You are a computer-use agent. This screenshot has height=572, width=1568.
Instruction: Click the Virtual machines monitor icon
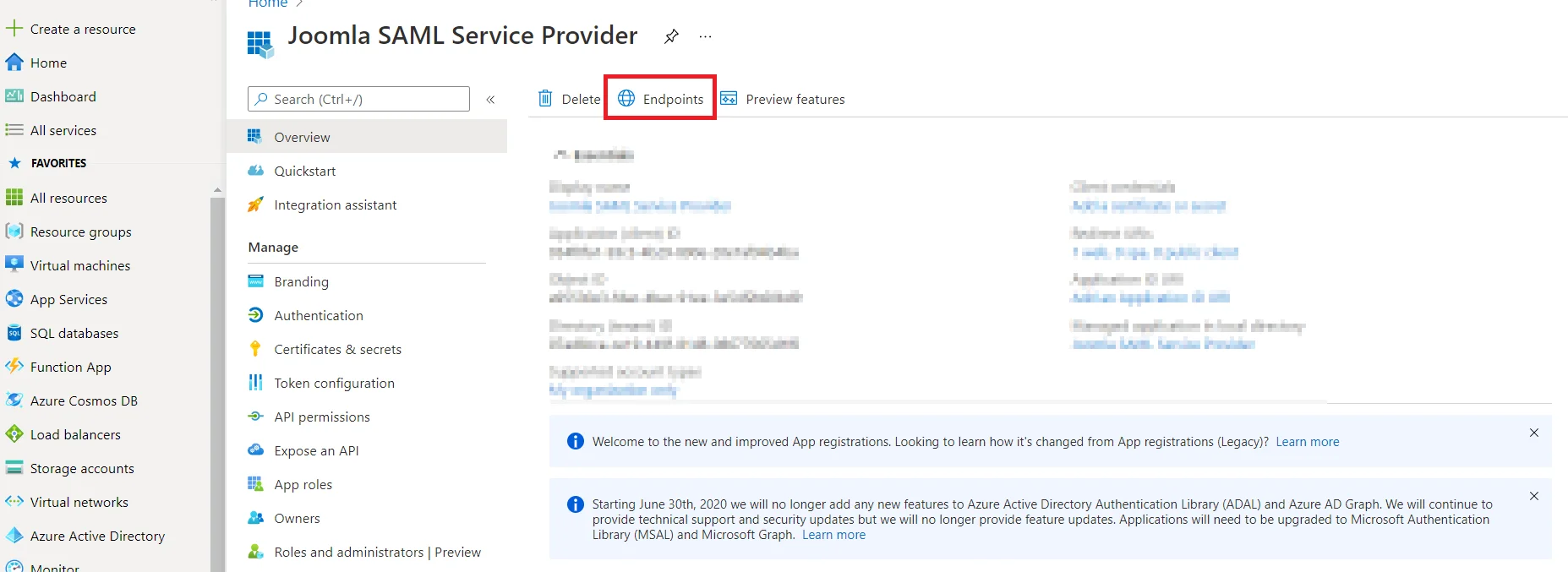[14, 264]
